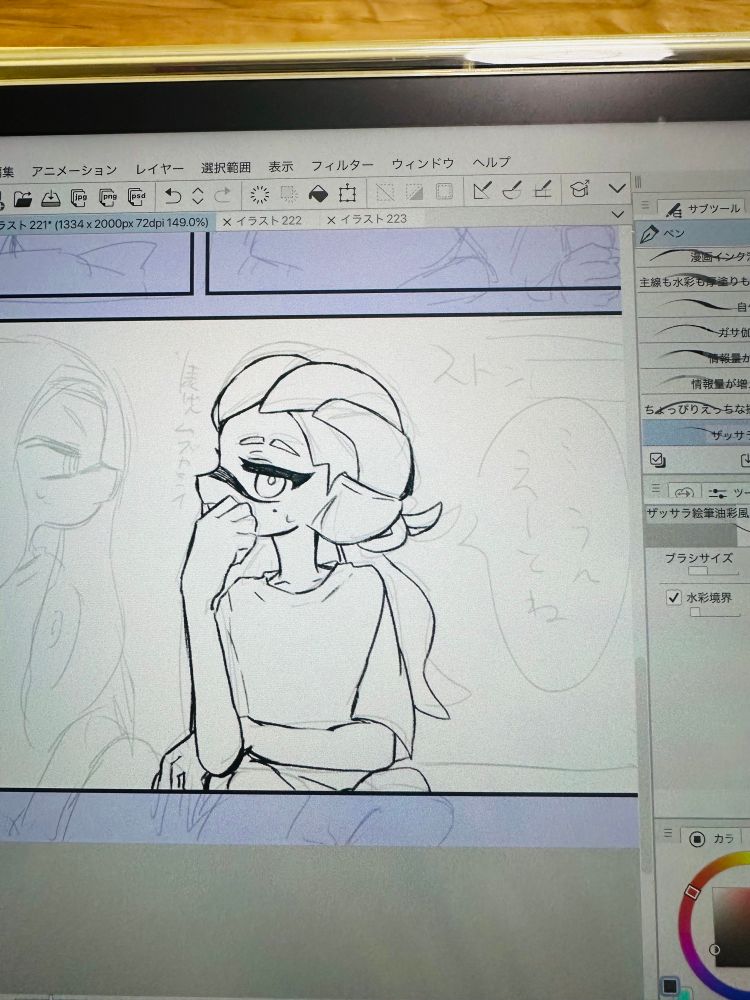Viewport: 750px width, 1000px height.
Task: Click inside the color wheel saturation square
Action: (732, 925)
